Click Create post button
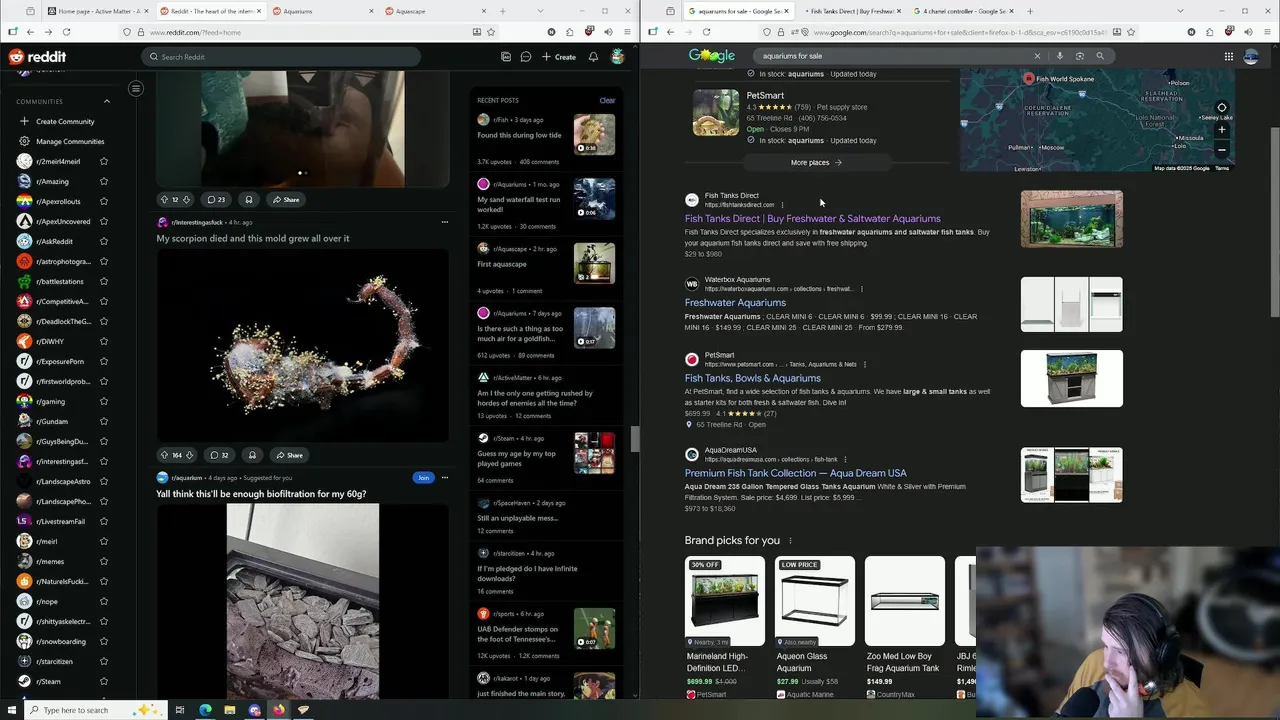1280x720 pixels. click(x=559, y=57)
